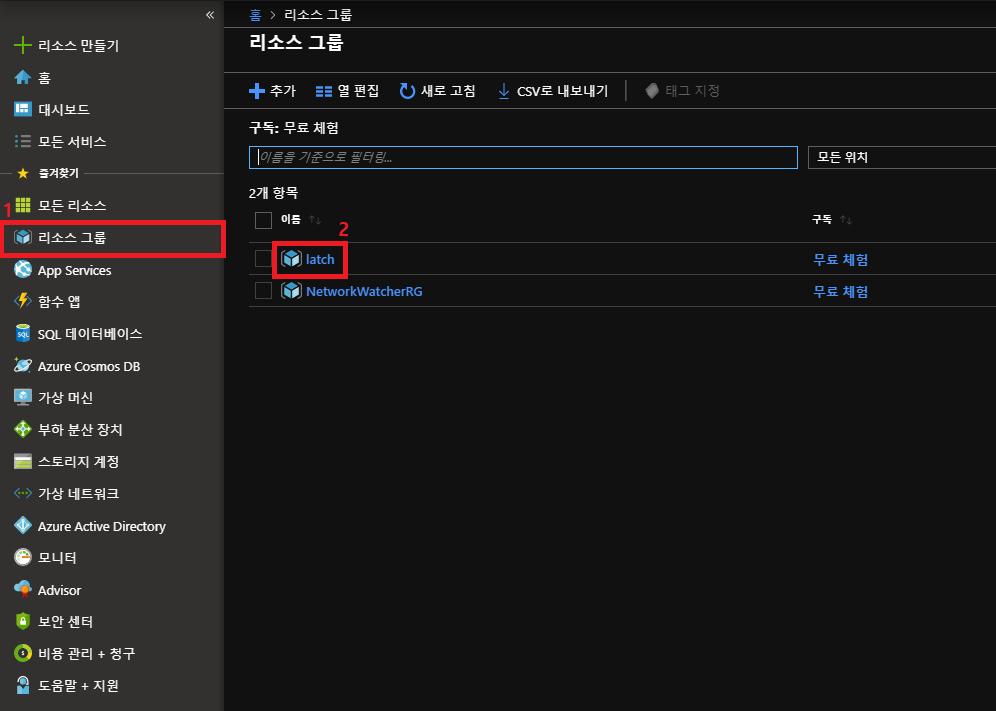Click the 함수 앱 lightning icon
This screenshot has height=711, width=996.
[22, 301]
